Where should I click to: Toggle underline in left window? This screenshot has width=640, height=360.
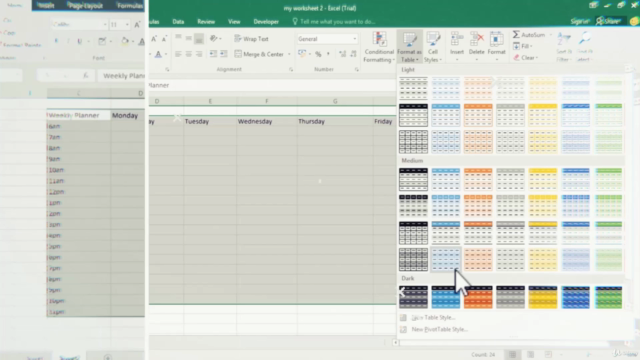click(80, 41)
